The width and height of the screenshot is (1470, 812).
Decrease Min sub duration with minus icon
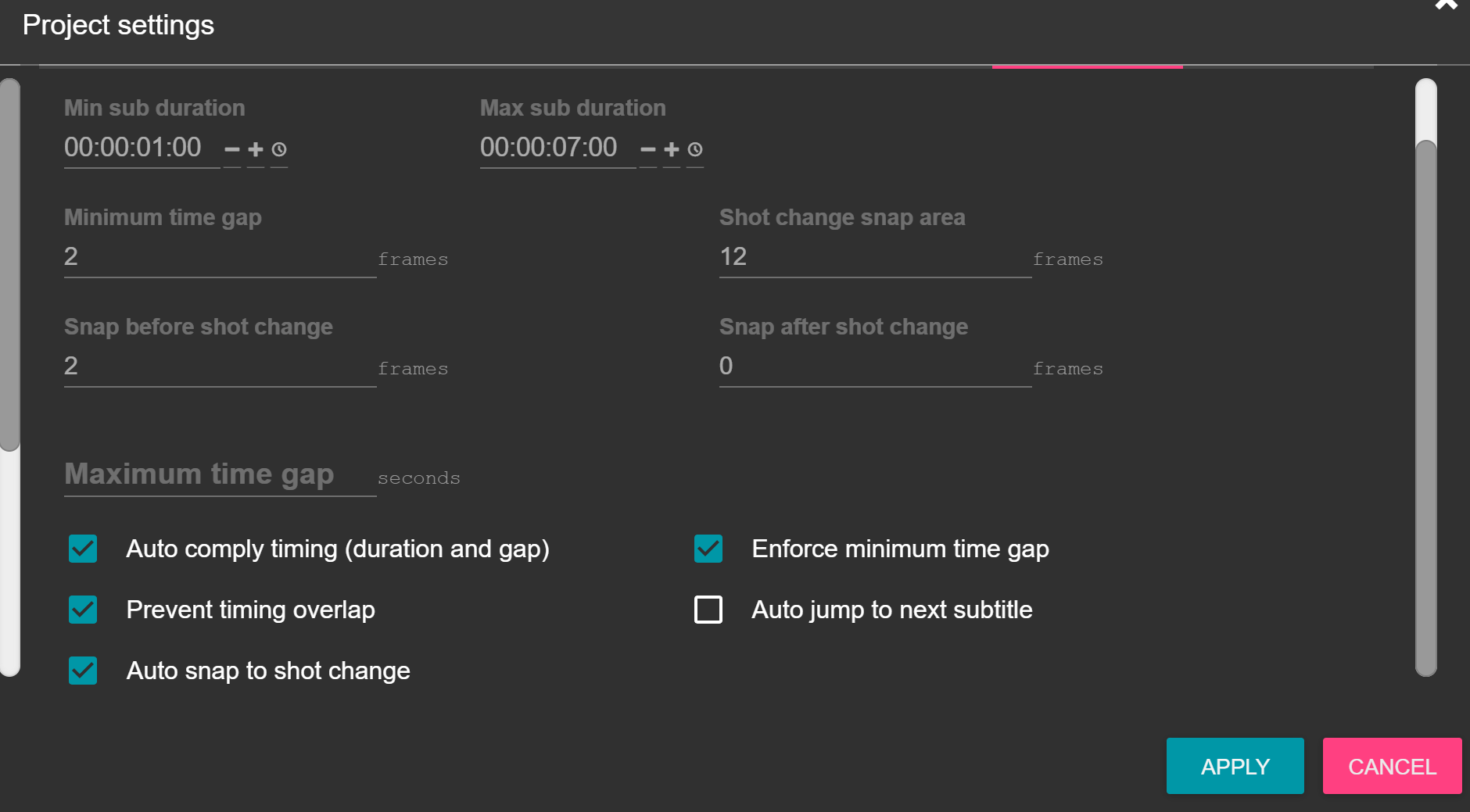click(231, 150)
